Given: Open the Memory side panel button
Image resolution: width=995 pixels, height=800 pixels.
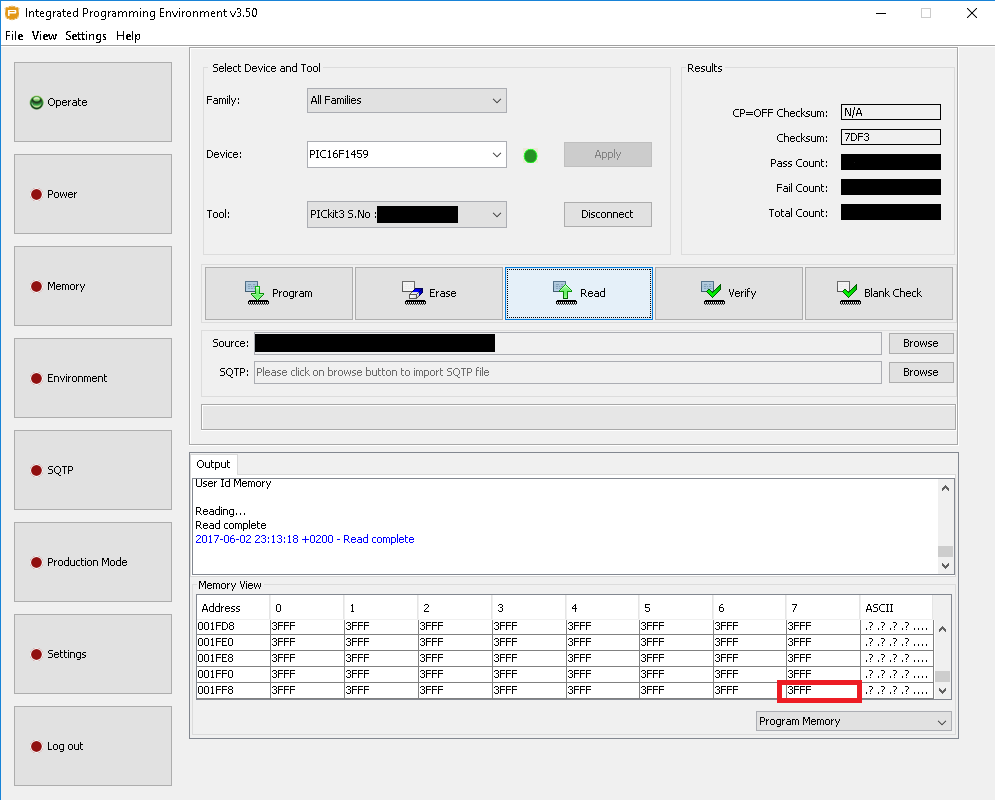Looking at the screenshot, I should 93,286.
